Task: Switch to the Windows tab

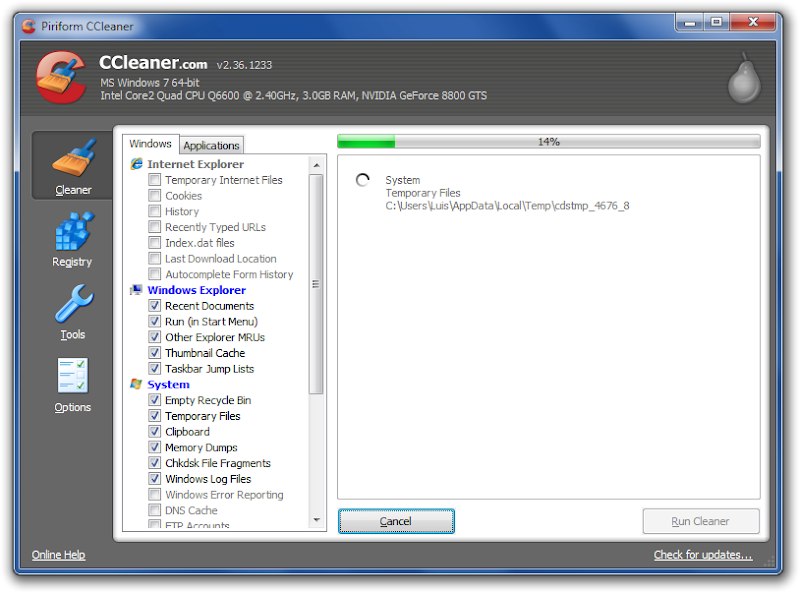Action: 151,144
